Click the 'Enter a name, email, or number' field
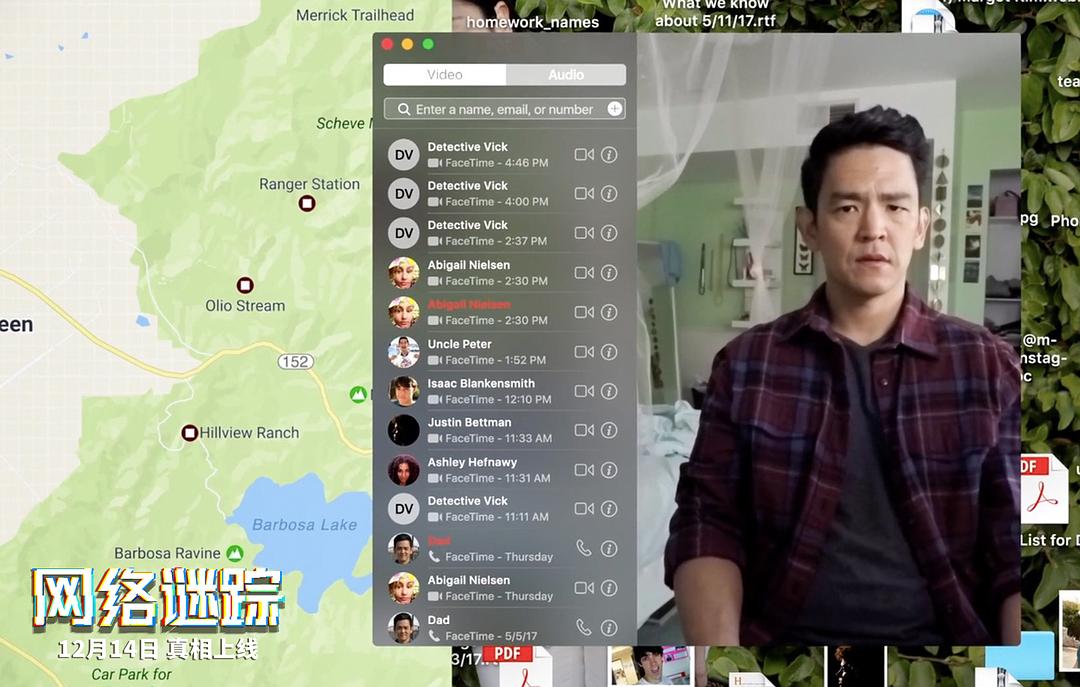Image resolution: width=1080 pixels, height=687 pixels. [500, 108]
